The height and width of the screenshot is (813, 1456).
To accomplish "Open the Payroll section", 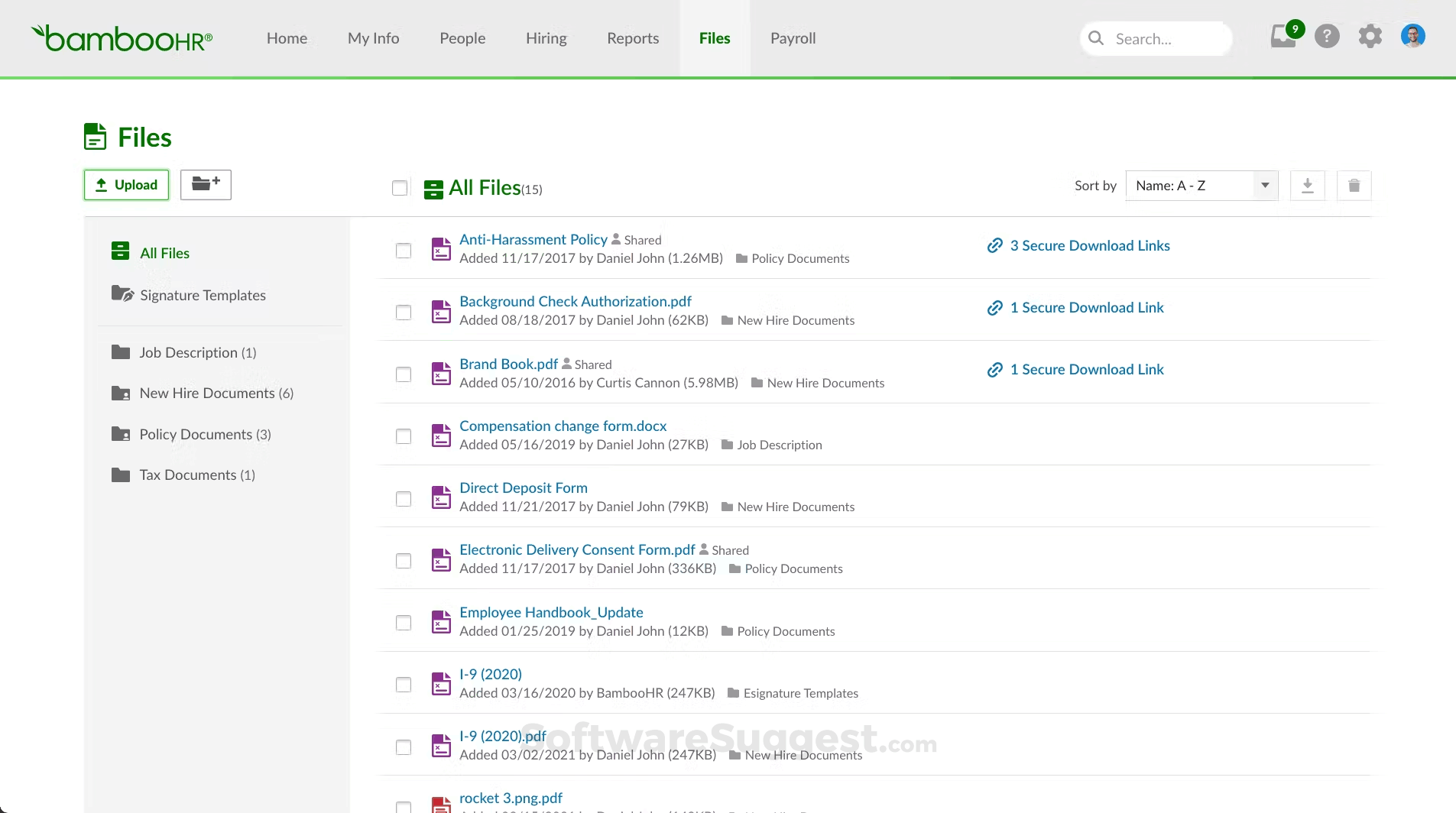I will (792, 37).
